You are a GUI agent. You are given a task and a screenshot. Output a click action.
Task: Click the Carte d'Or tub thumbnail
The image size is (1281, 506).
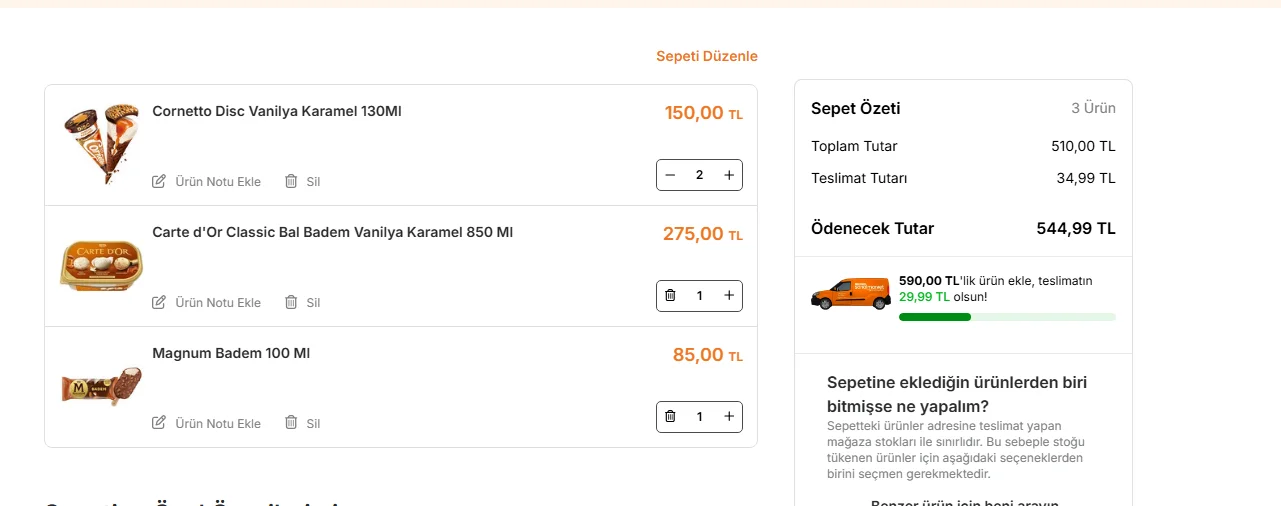101,265
